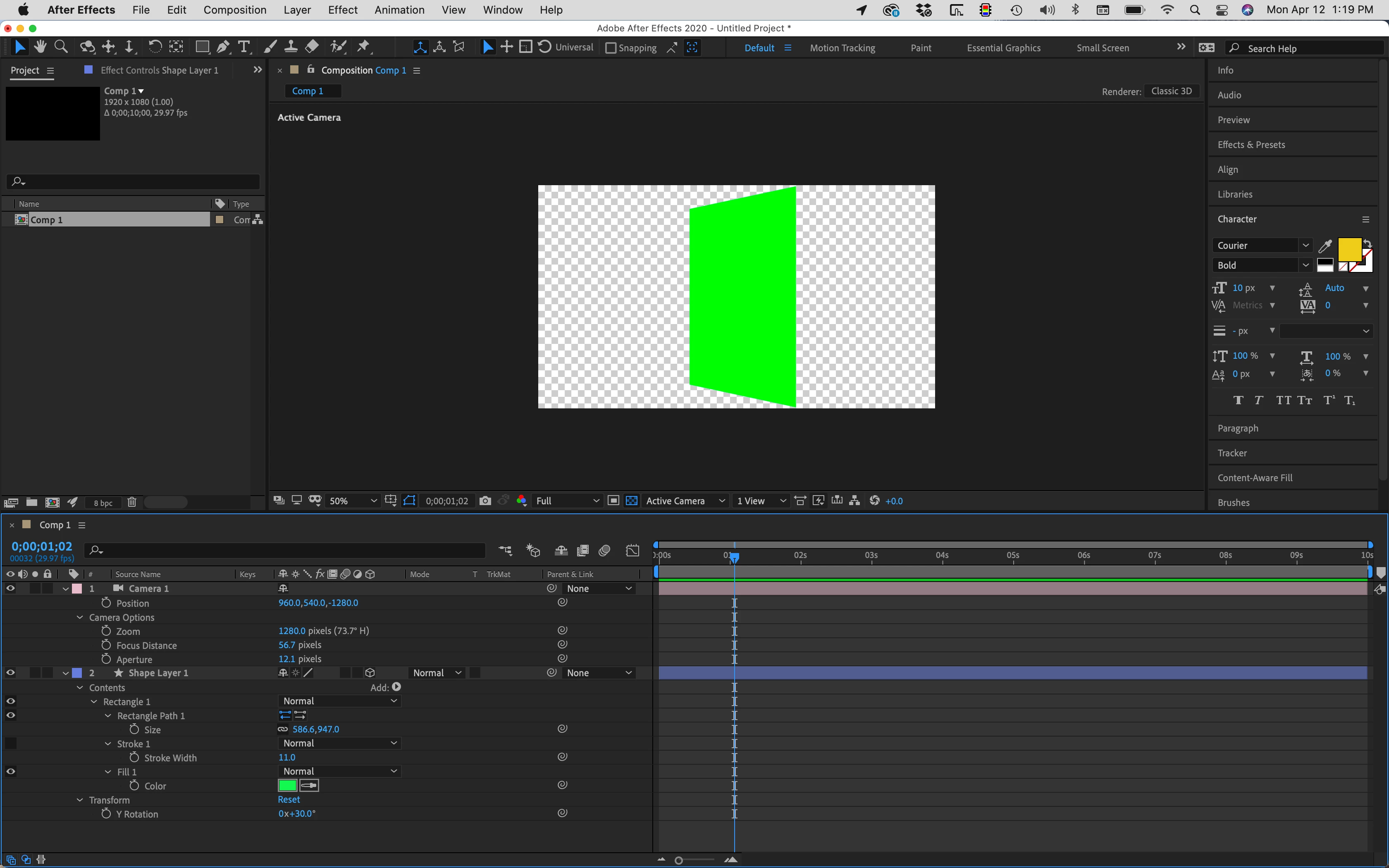The width and height of the screenshot is (1389, 868).
Task: Toggle visibility of Fill 1
Action: pos(10,772)
